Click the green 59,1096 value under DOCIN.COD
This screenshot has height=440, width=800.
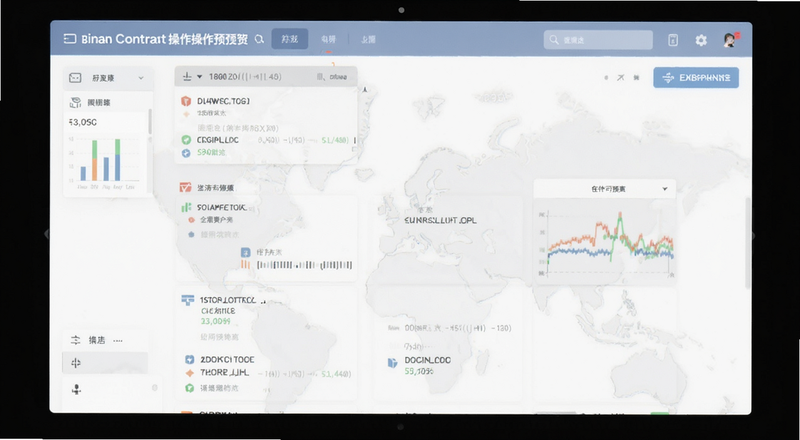point(419,372)
